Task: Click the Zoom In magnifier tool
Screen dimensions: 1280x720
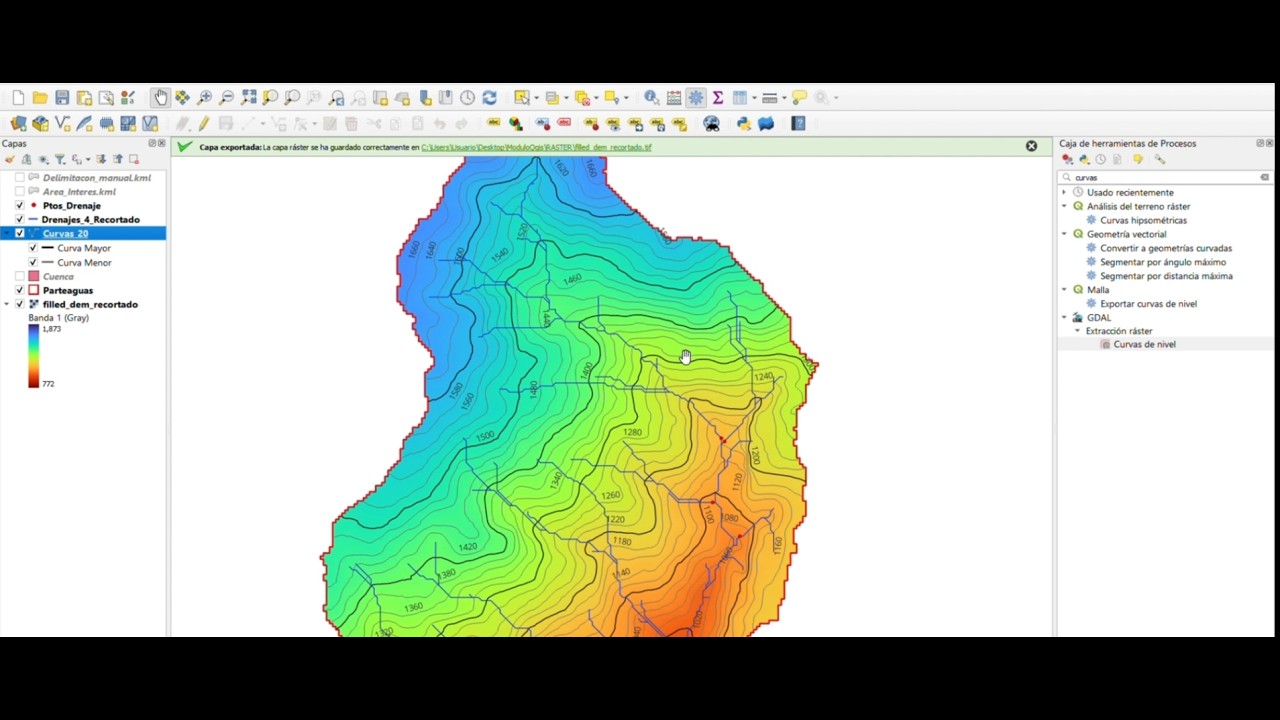Action: coord(205,98)
